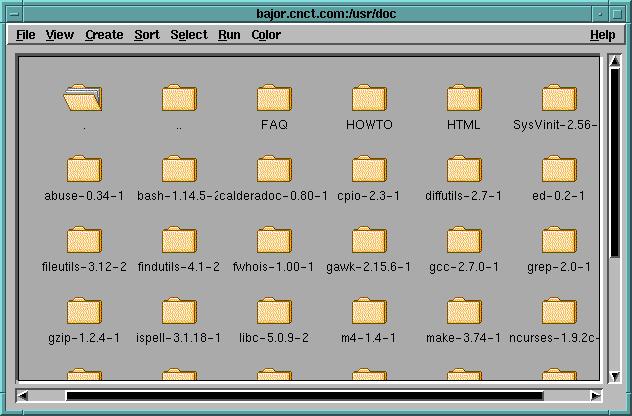Image resolution: width=632 pixels, height=416 pixels.
Task: Open the Help menu
Action: 602,35
